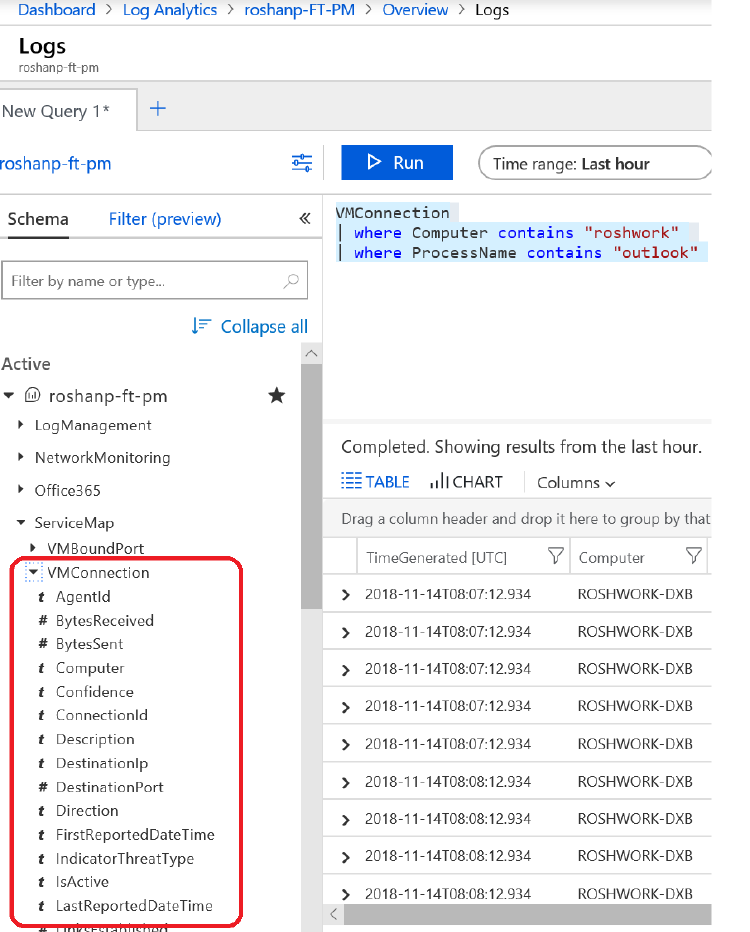Click ROSHWORK-DXB in first result row
Screen dimensions: 750x932
635,594
